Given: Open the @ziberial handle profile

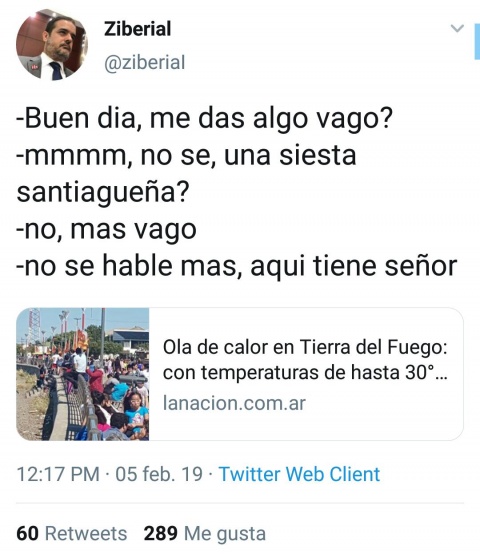Looking at the screenshot, I should (144, 63).
